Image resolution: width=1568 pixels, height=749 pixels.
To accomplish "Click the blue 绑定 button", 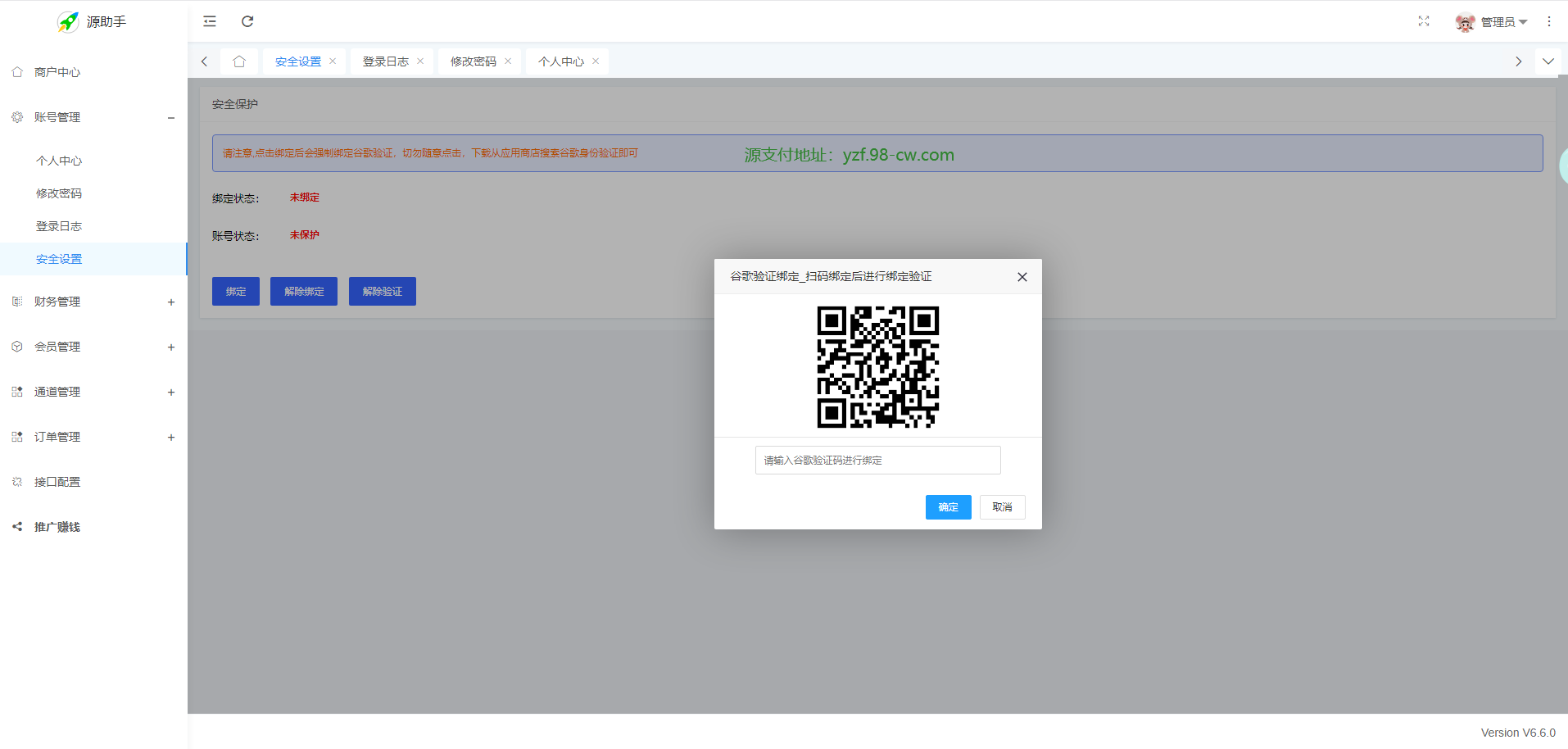I will point(236,291).
